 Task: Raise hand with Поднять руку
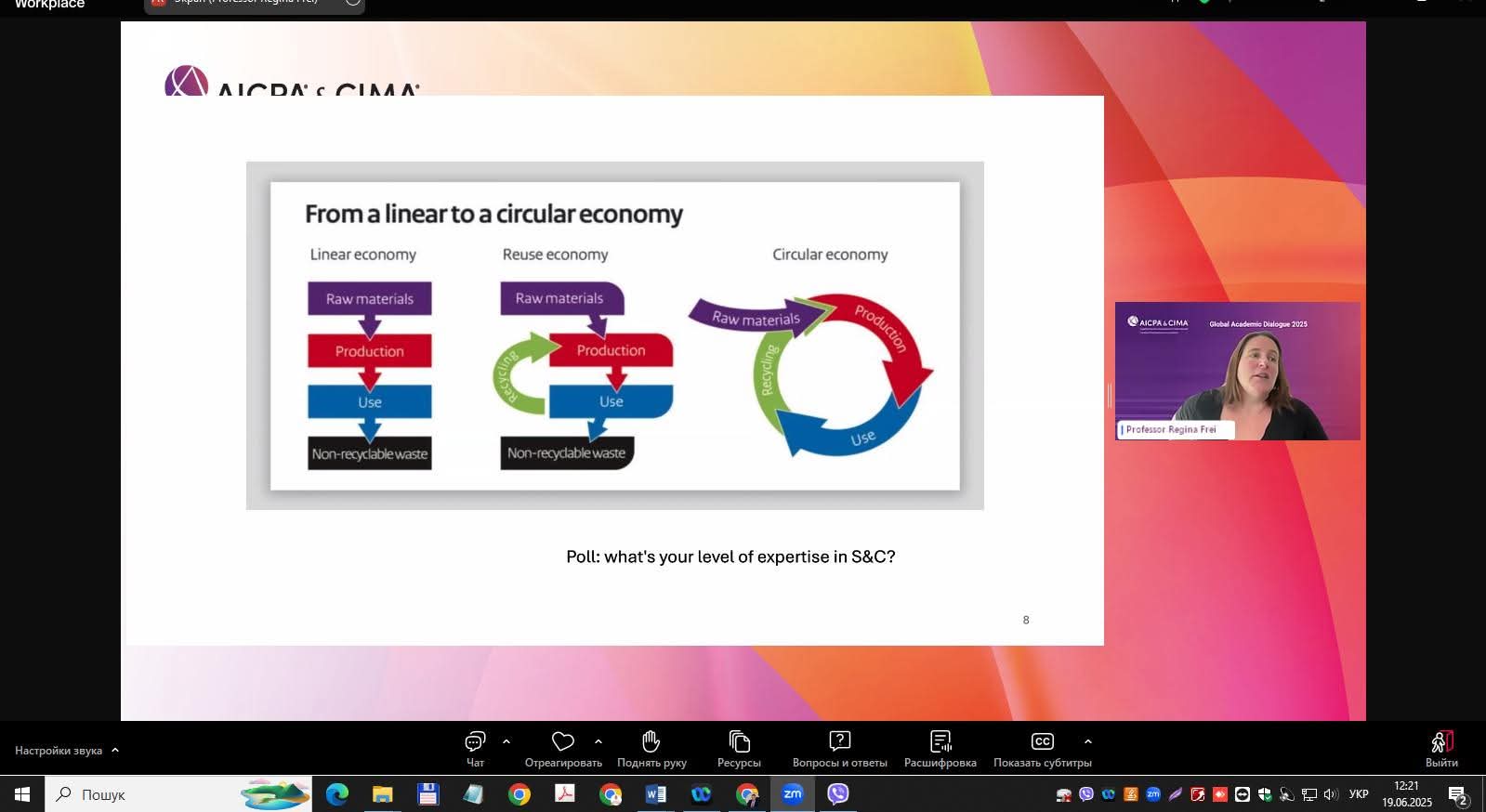click(x=651, y=742)
